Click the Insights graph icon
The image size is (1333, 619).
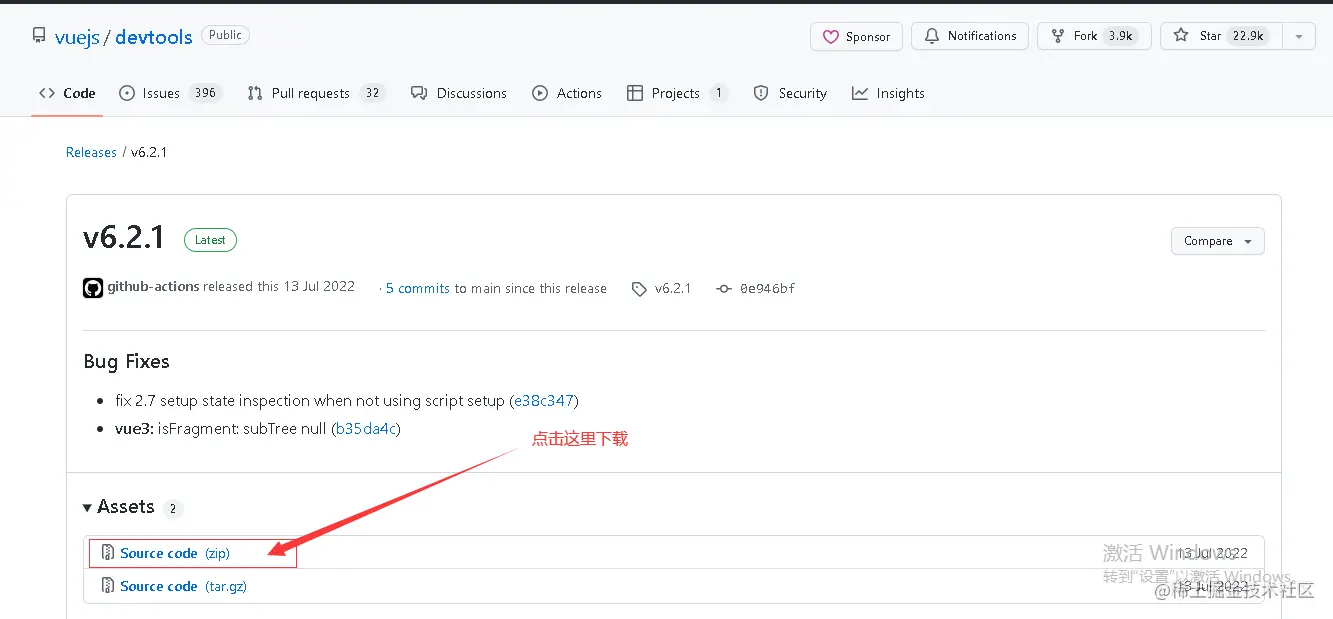pos(860,93)
